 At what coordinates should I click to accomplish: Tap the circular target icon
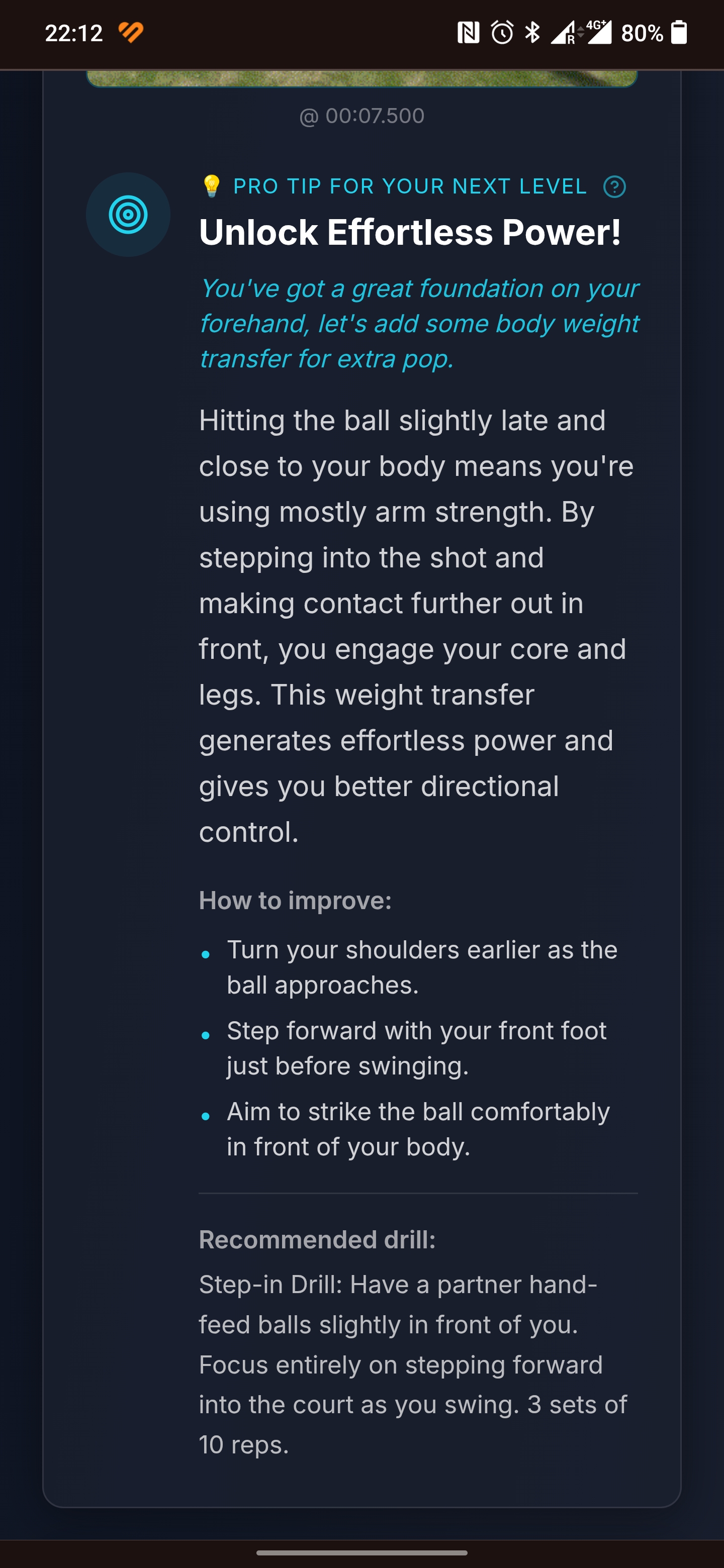(128, 214)
